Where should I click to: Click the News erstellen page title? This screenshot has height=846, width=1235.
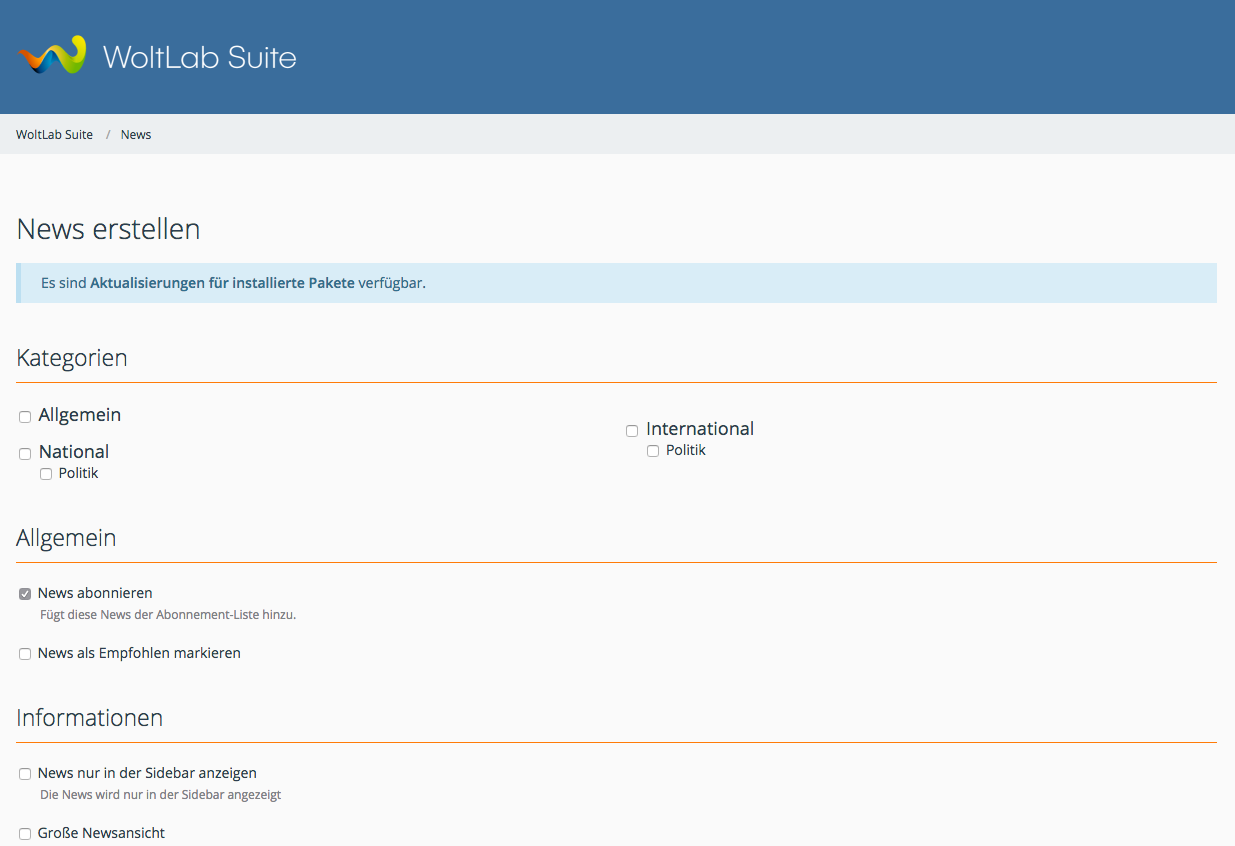pyautogui.click(x=108, y=229)
